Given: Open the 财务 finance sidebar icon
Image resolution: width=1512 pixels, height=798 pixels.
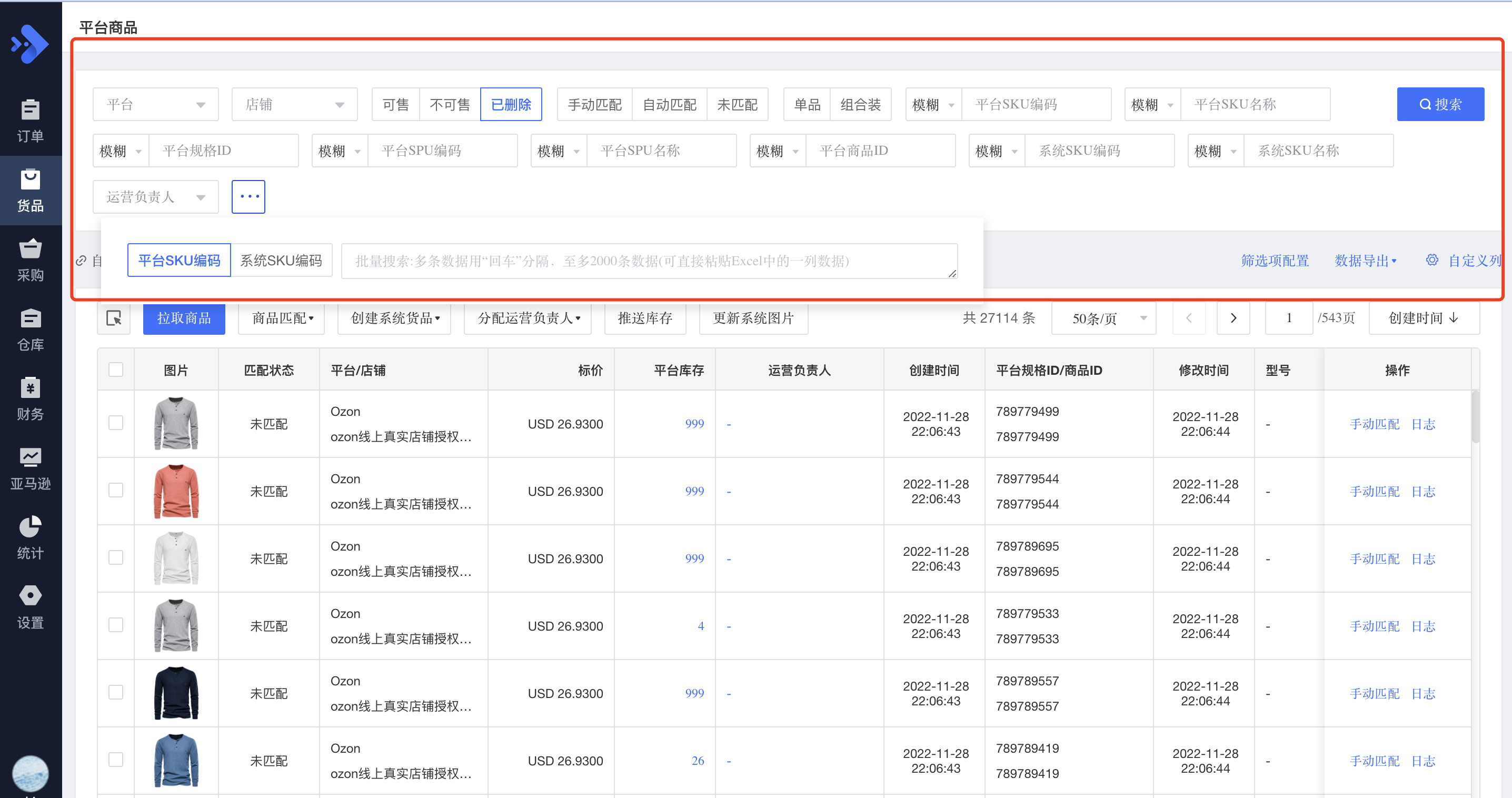Looking at the screenshot, I should (31, 399).
